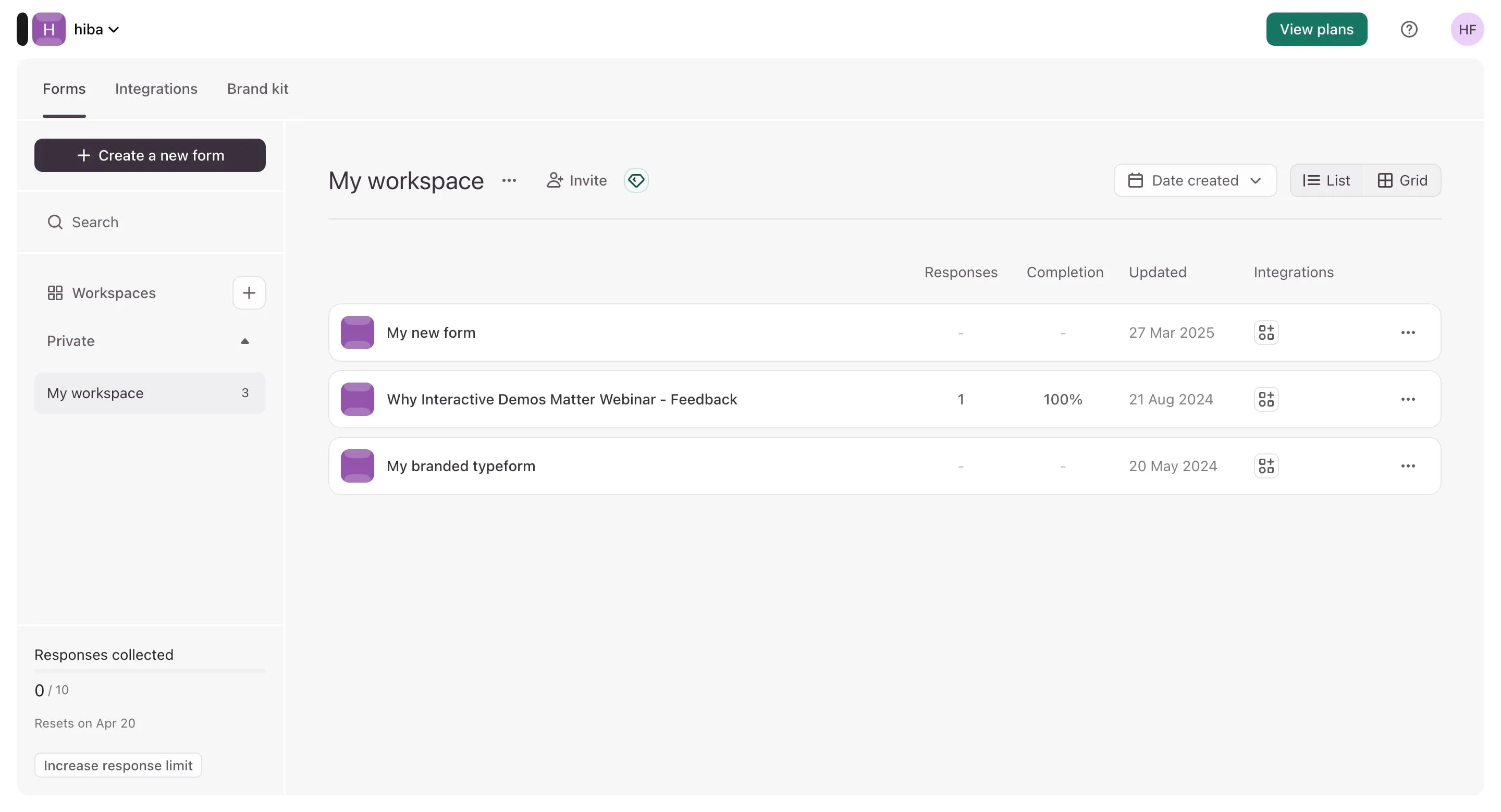Open more options for My branded typeform
This screenshot has width=1501, height=812.
coord(1408,466)
